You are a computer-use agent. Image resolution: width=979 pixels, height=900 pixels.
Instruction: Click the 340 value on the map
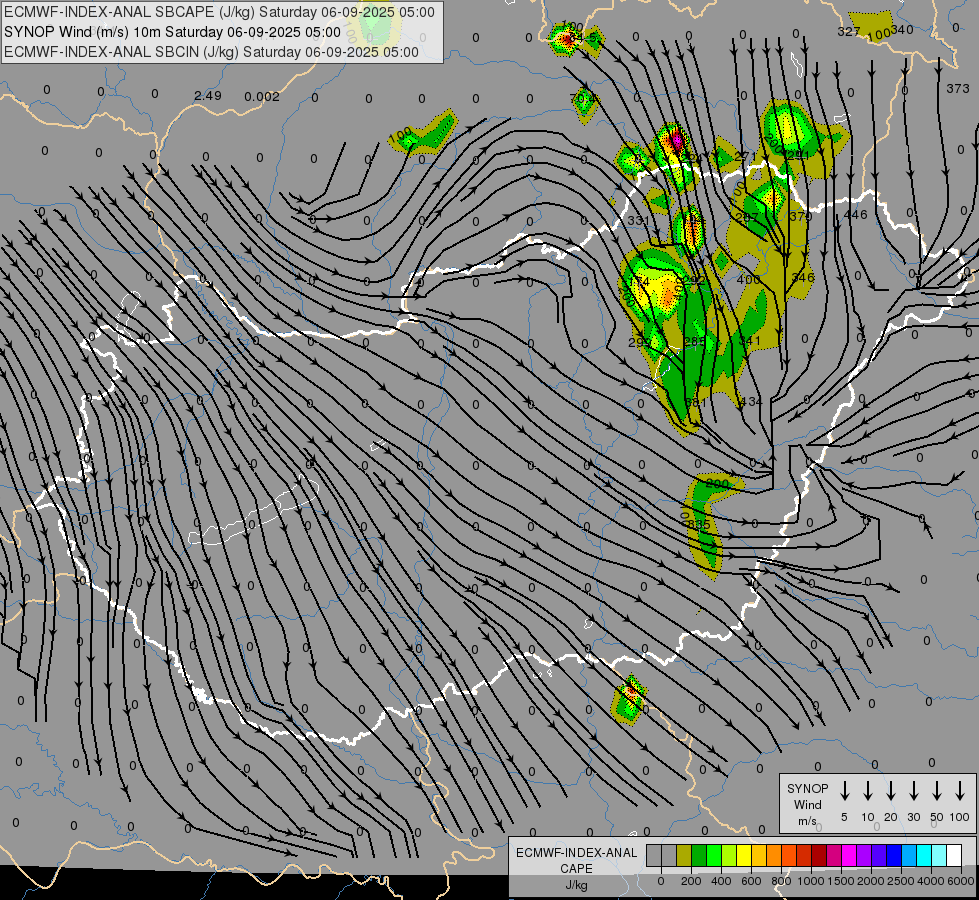click(x=902, y=29)
